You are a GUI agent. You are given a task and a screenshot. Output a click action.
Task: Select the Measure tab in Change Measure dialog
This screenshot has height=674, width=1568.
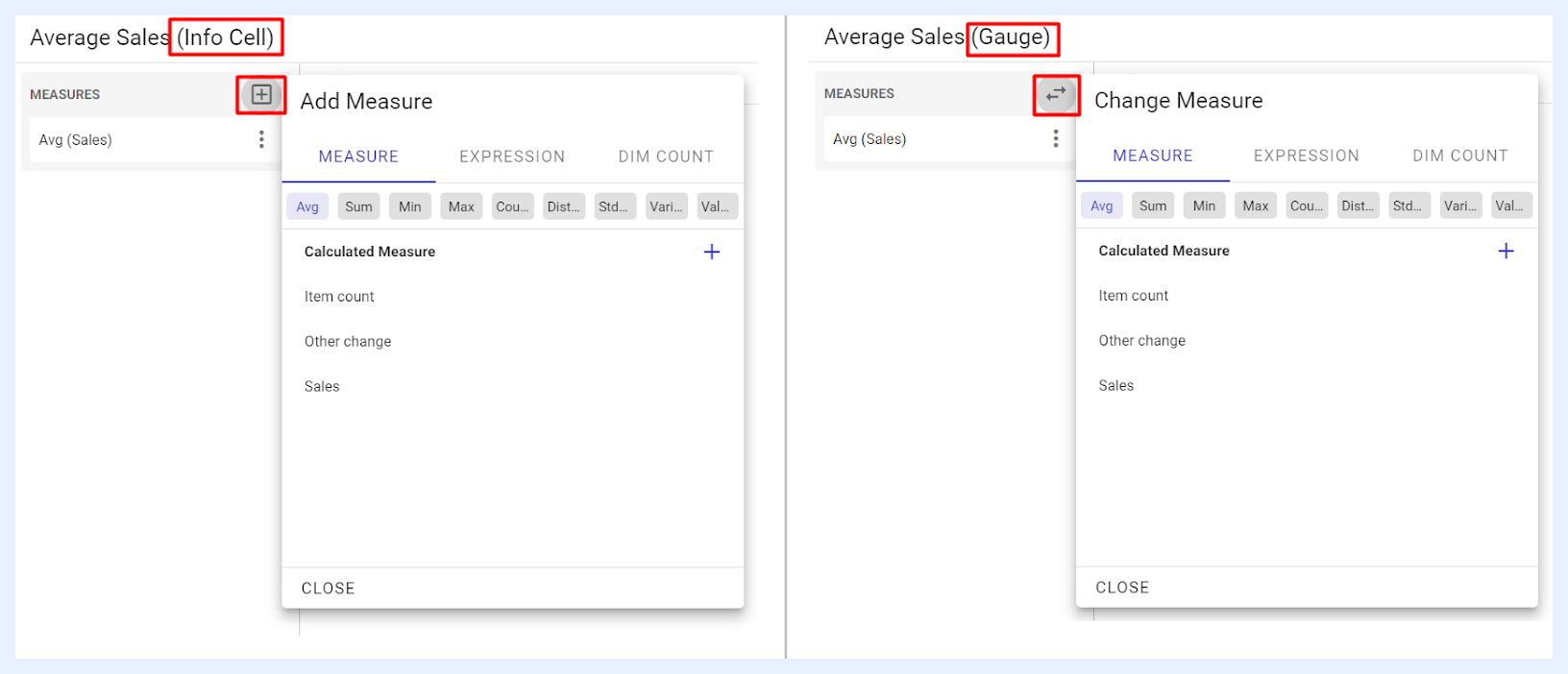1153,156
